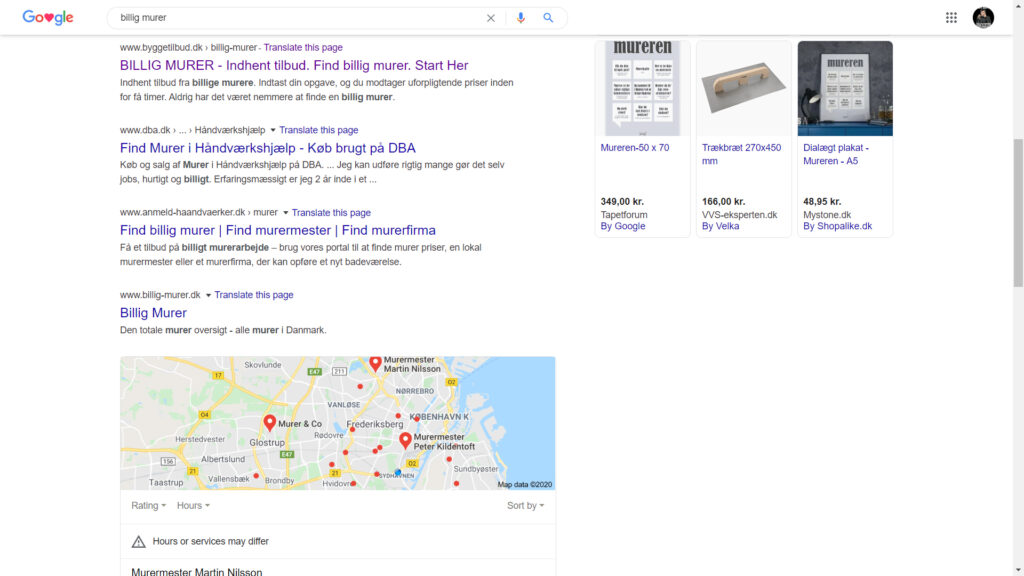Click the Map data ©2020 attribution
Viewport: 1024px width, 576px height.
coord(524,485)
